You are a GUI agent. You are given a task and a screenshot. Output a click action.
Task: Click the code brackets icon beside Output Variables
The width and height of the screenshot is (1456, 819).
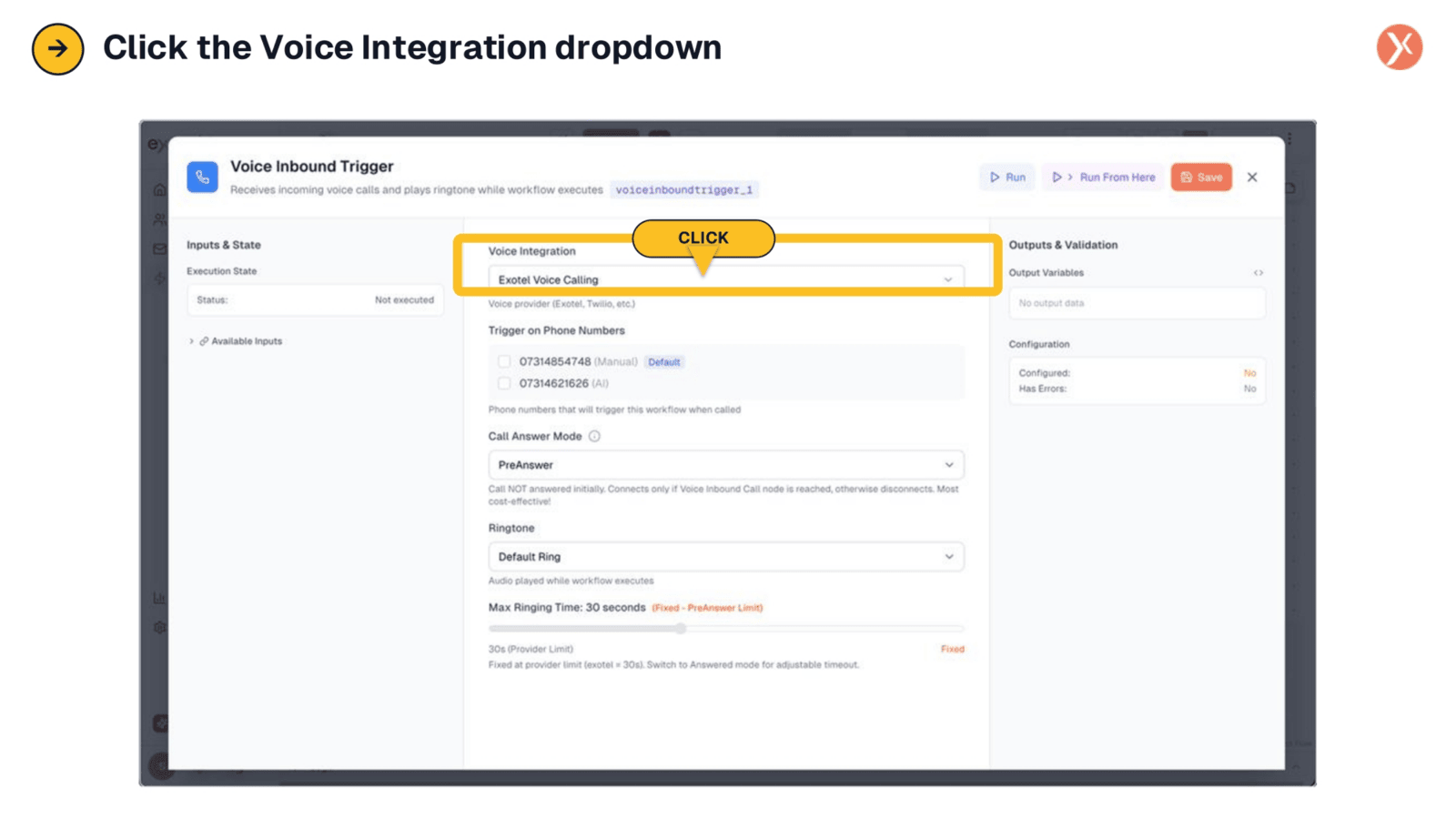(1258, 273)
